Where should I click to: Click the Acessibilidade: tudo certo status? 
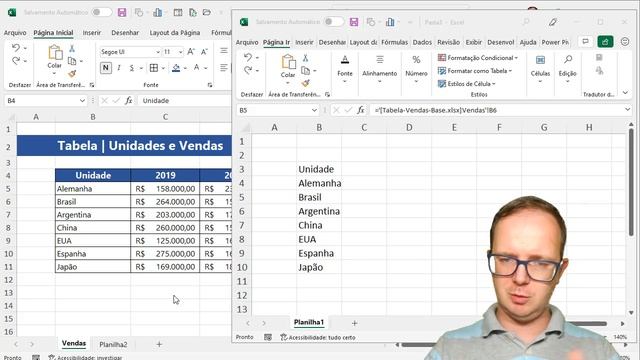pos(318,338)
